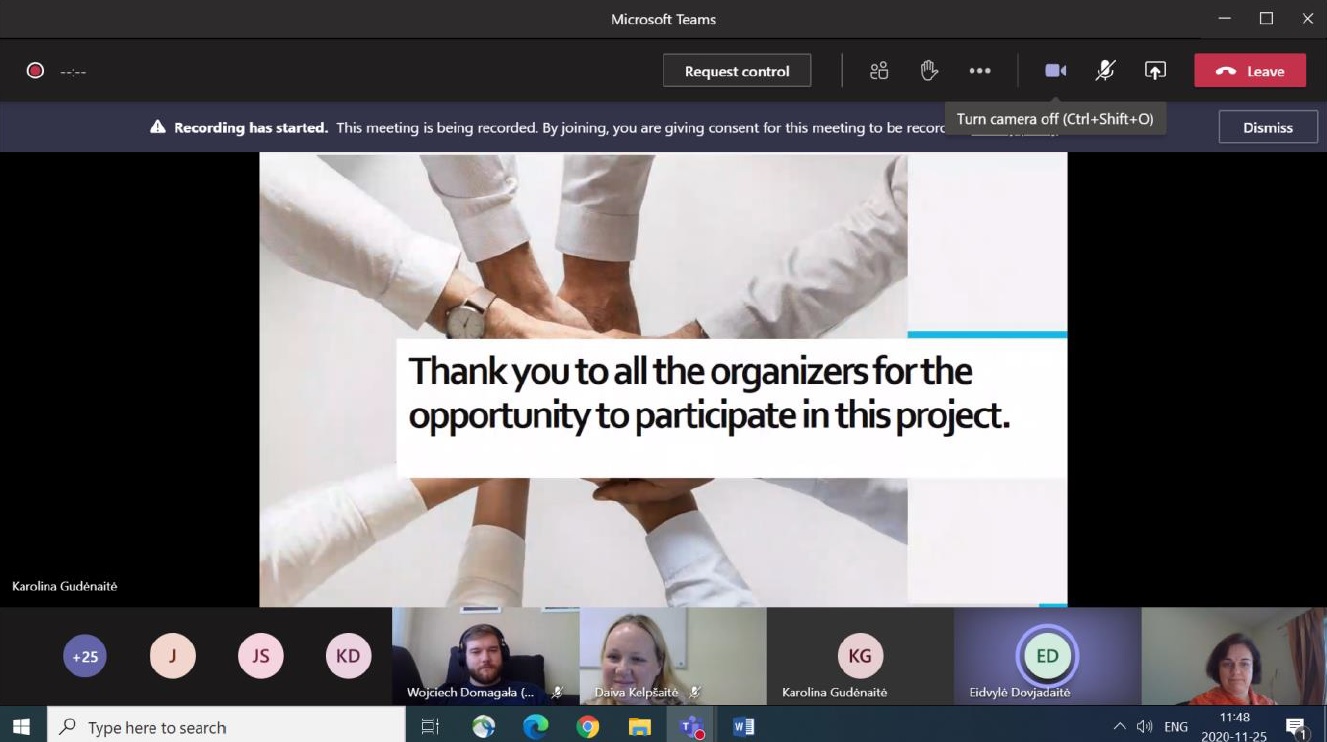Select the ED avatar of Eidvylė Dovjadaitė
Viewport: 1327px width, 742px height.
click(x=1047, y=656)
